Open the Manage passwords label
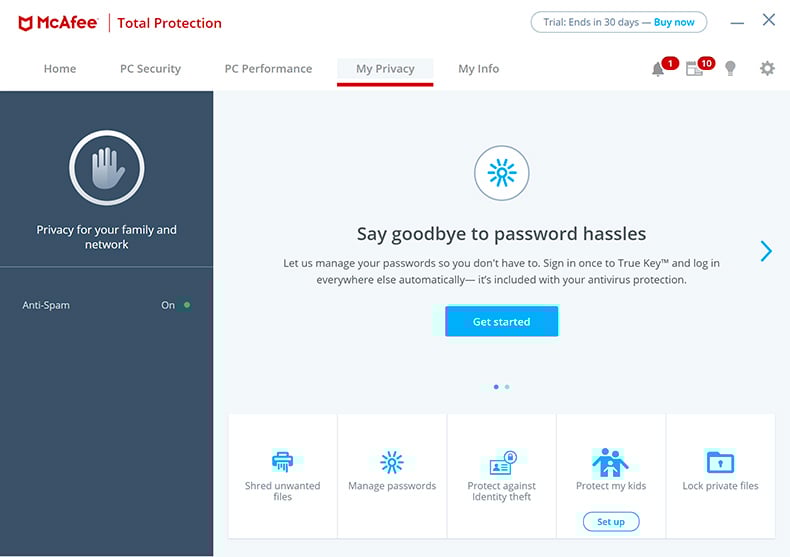The height and width of the screenshot is (557, 790). (392, 486)
